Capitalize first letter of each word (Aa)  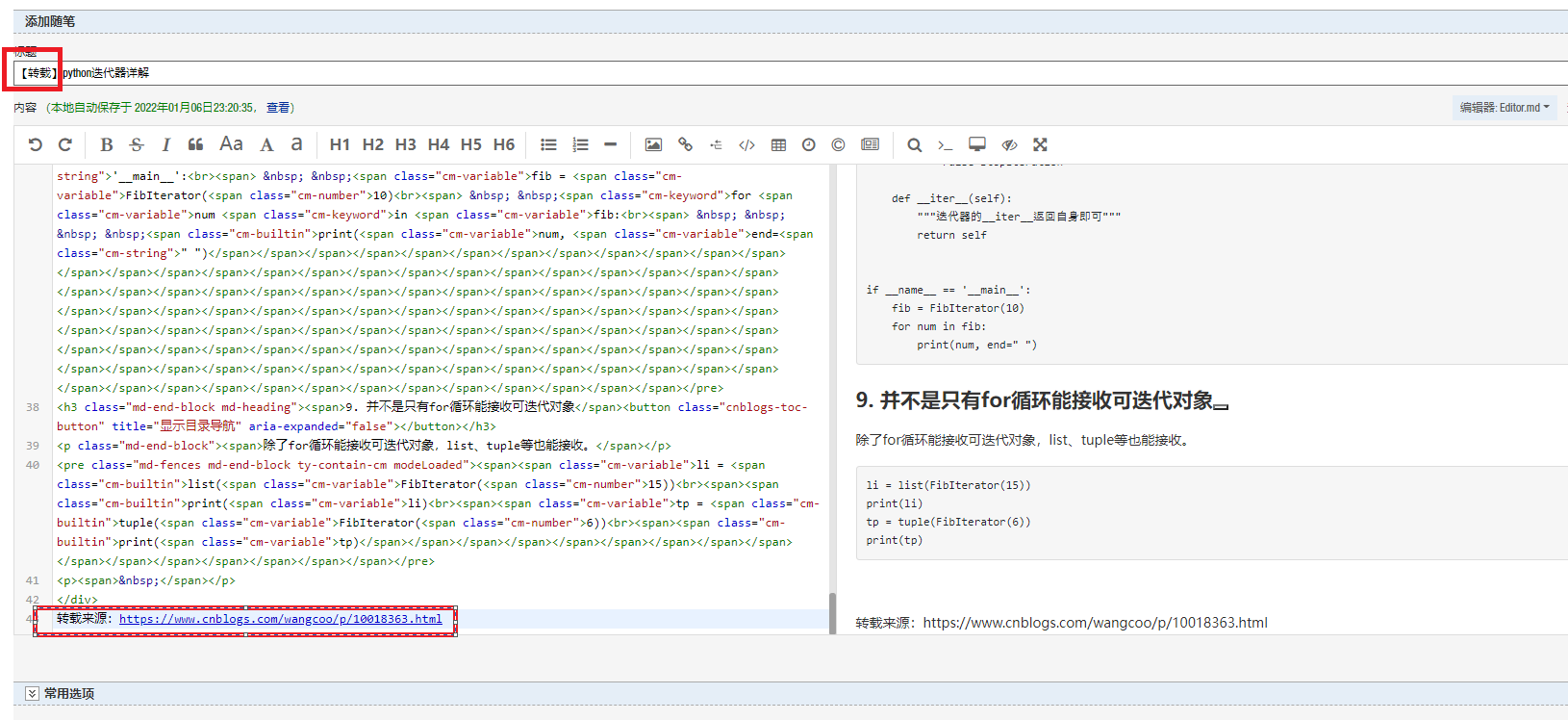[231, 144]
